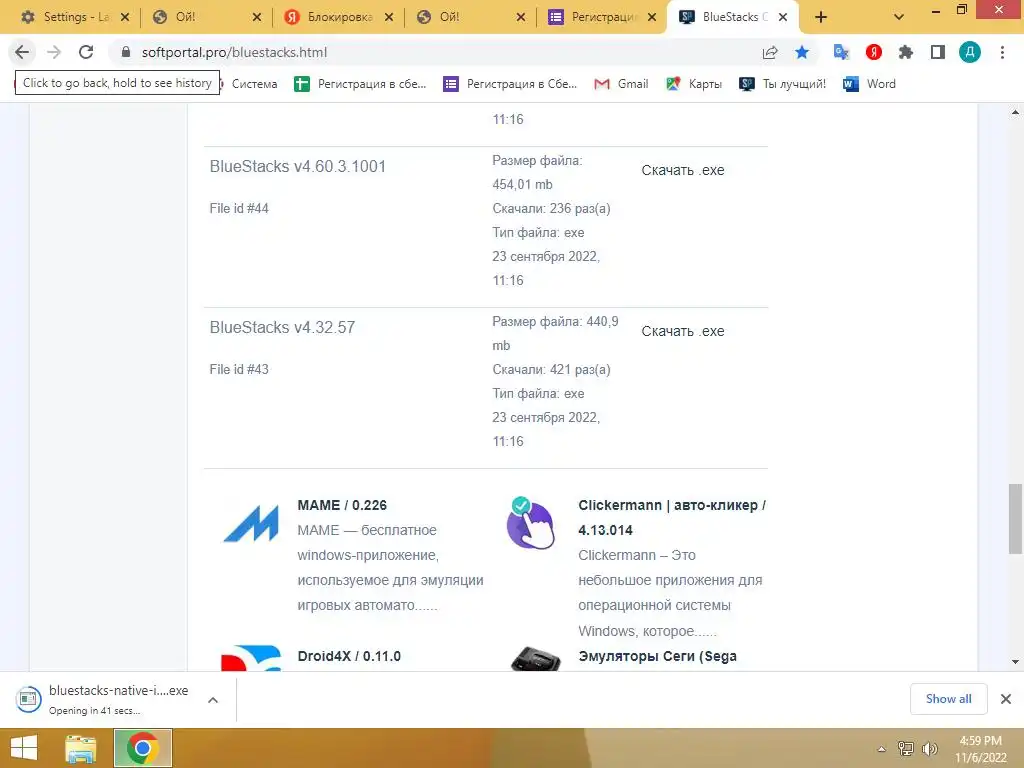Open the Эмуляторы Сеги article

(x=658, y=656)
